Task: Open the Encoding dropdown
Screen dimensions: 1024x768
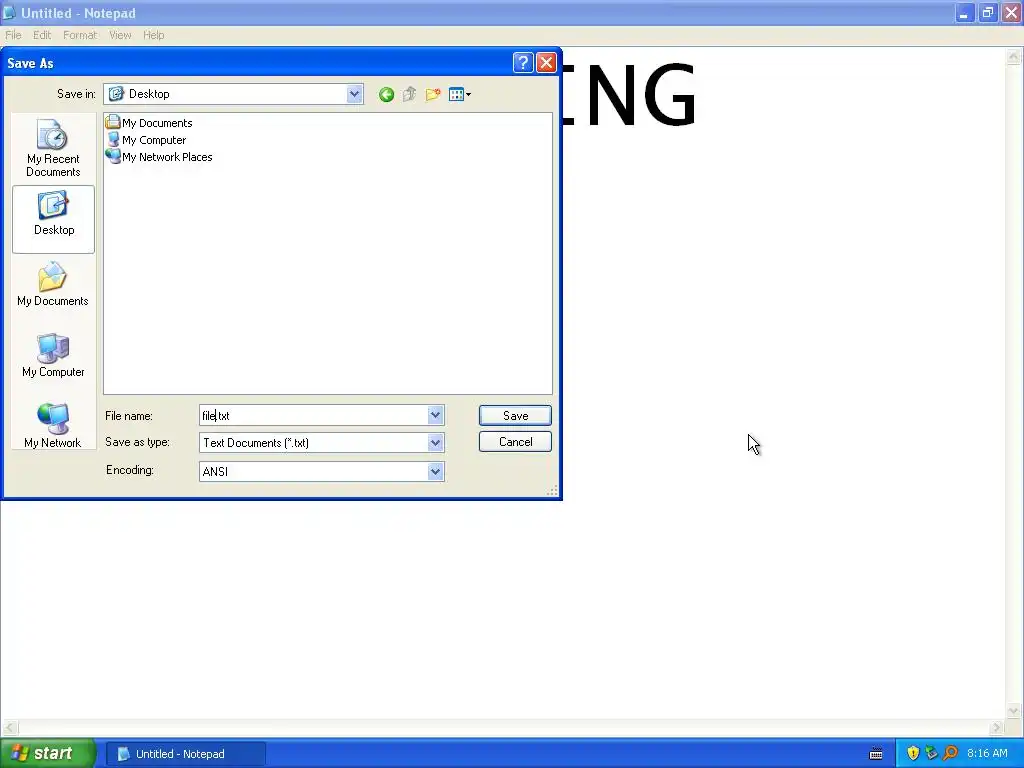Action: click(x=436, y=472)
